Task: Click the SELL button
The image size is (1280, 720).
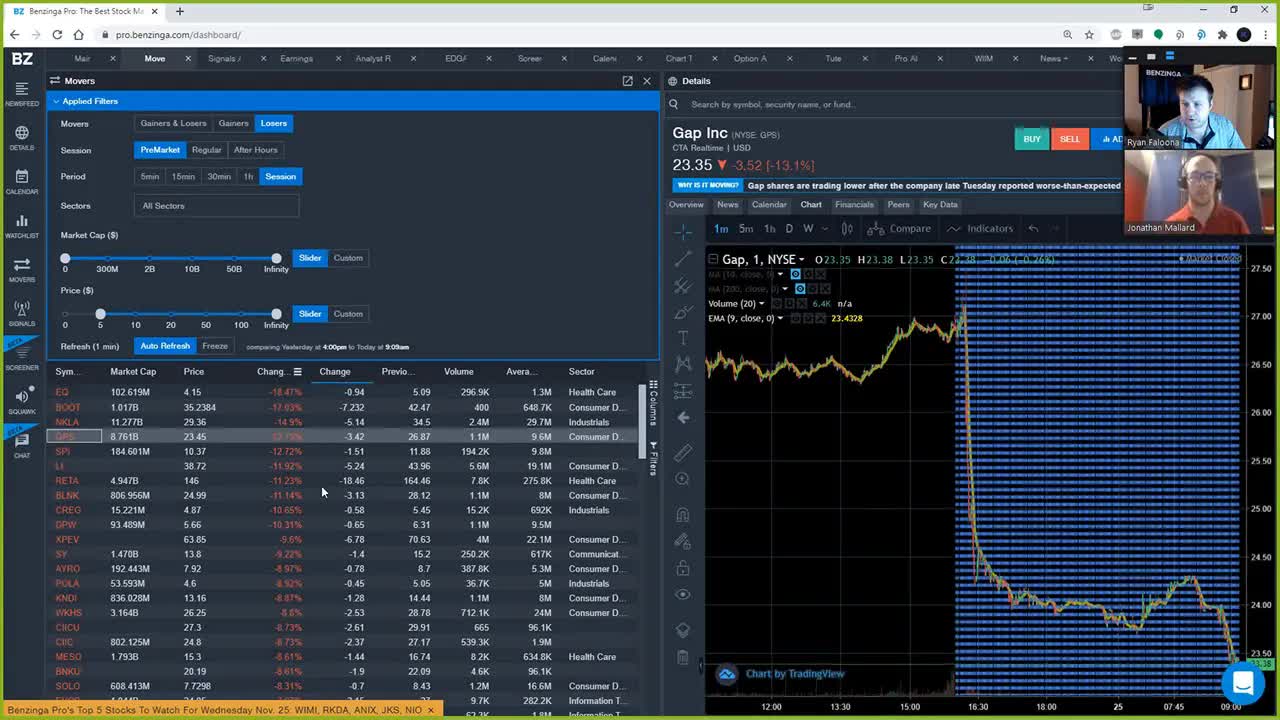Action: click(1070, 139)
